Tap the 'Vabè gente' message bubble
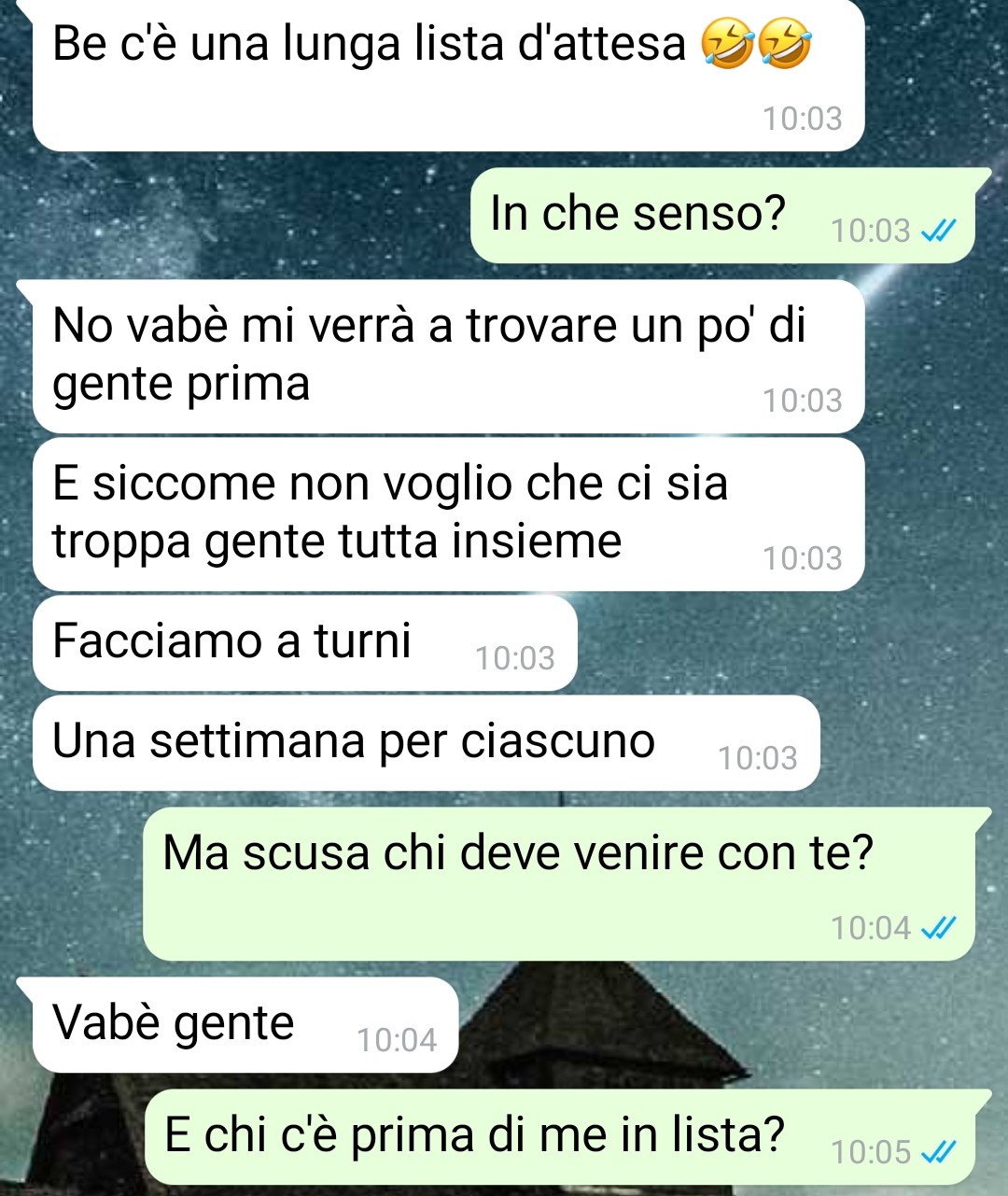Viewport: 1008px width, 1196px height. 245,1025
